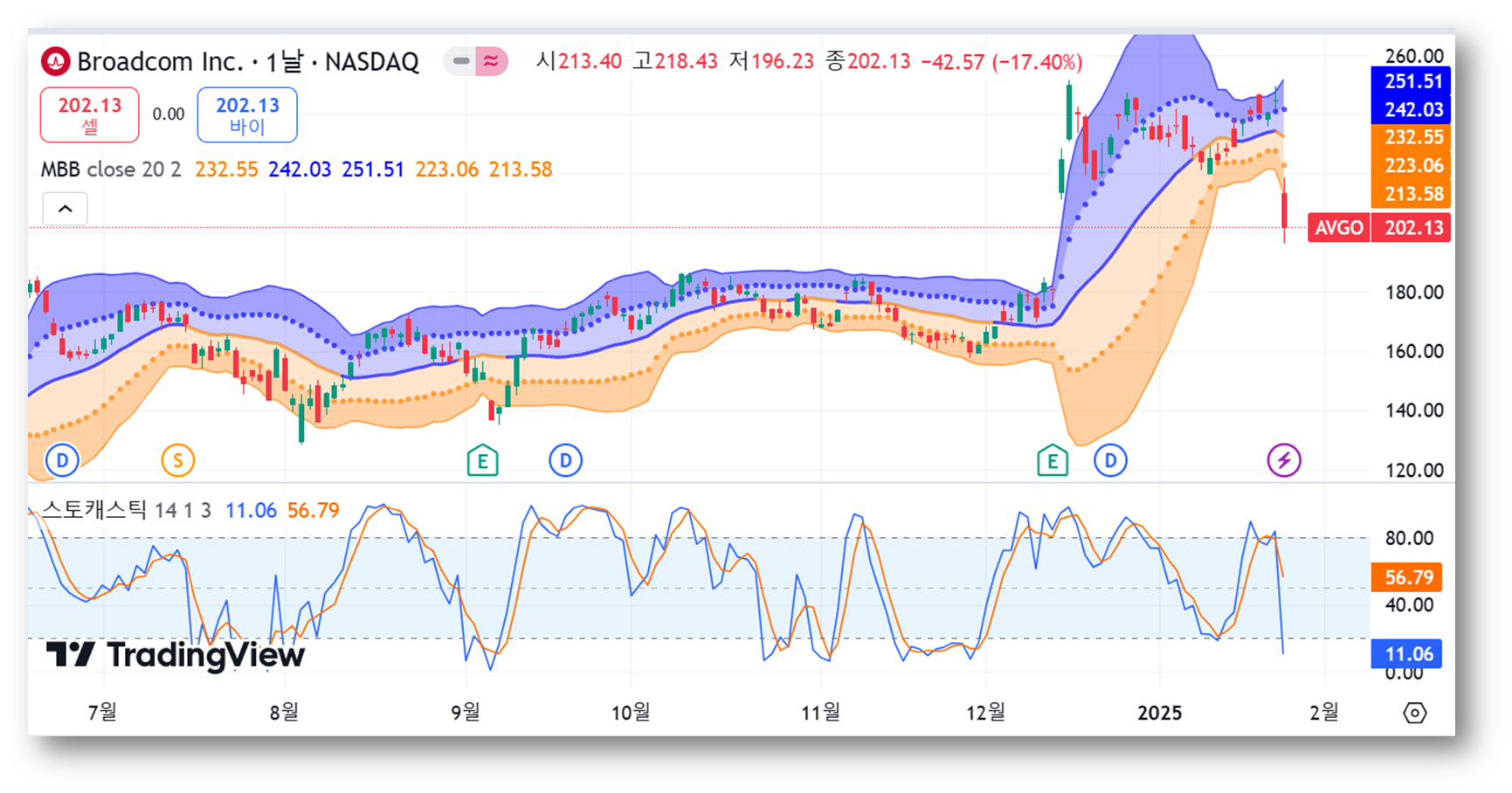Click the MBB value 242.03 in legend
1512x793 pixels.
(300, 169)
